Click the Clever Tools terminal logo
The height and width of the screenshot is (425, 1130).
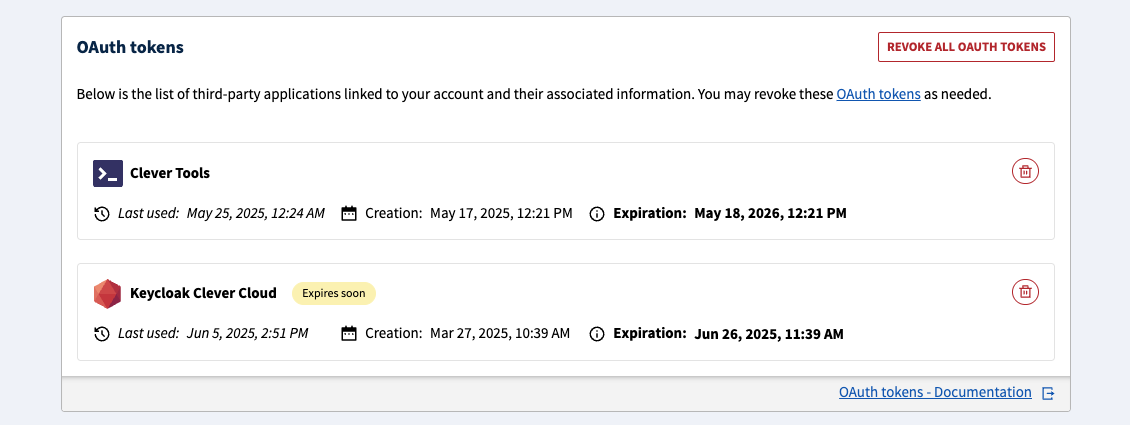pyautogui.click(x=108, y=173)
